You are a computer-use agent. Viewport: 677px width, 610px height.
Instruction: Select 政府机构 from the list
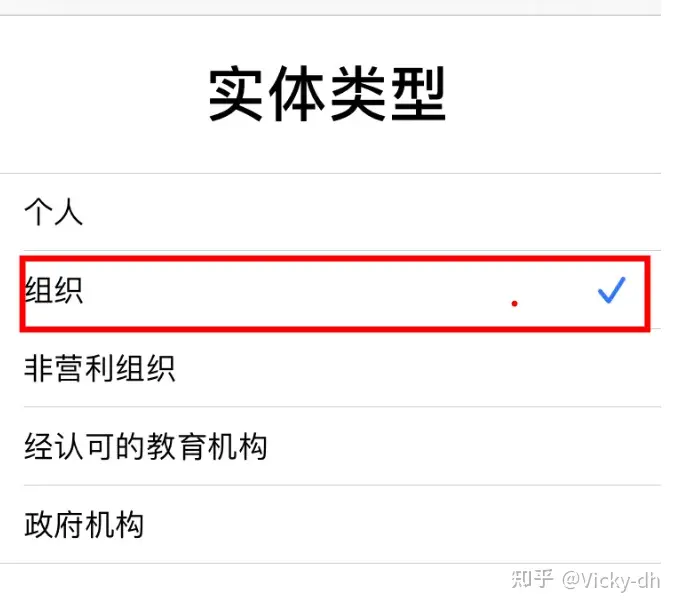tap(85, 525)
